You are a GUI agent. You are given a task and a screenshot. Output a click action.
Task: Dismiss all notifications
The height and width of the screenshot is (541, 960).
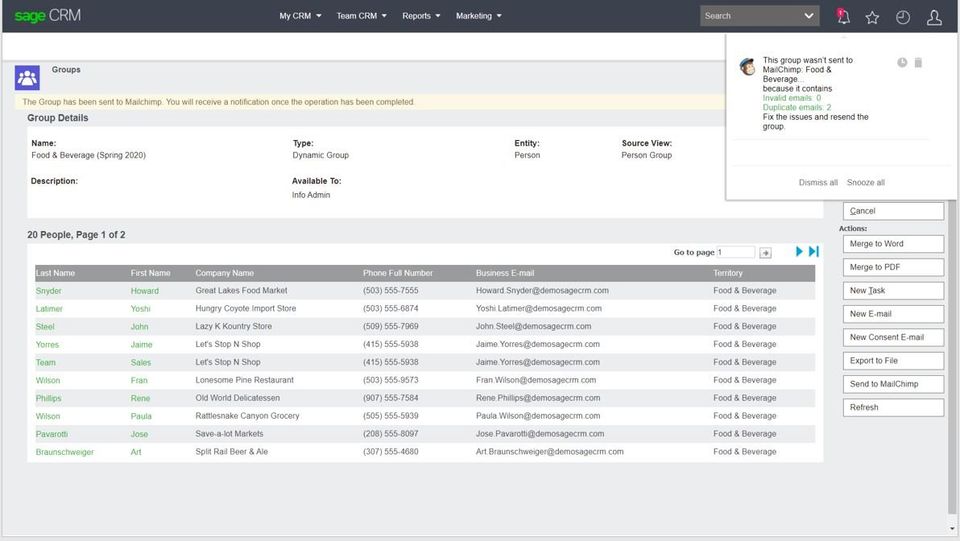coord(818,182)
